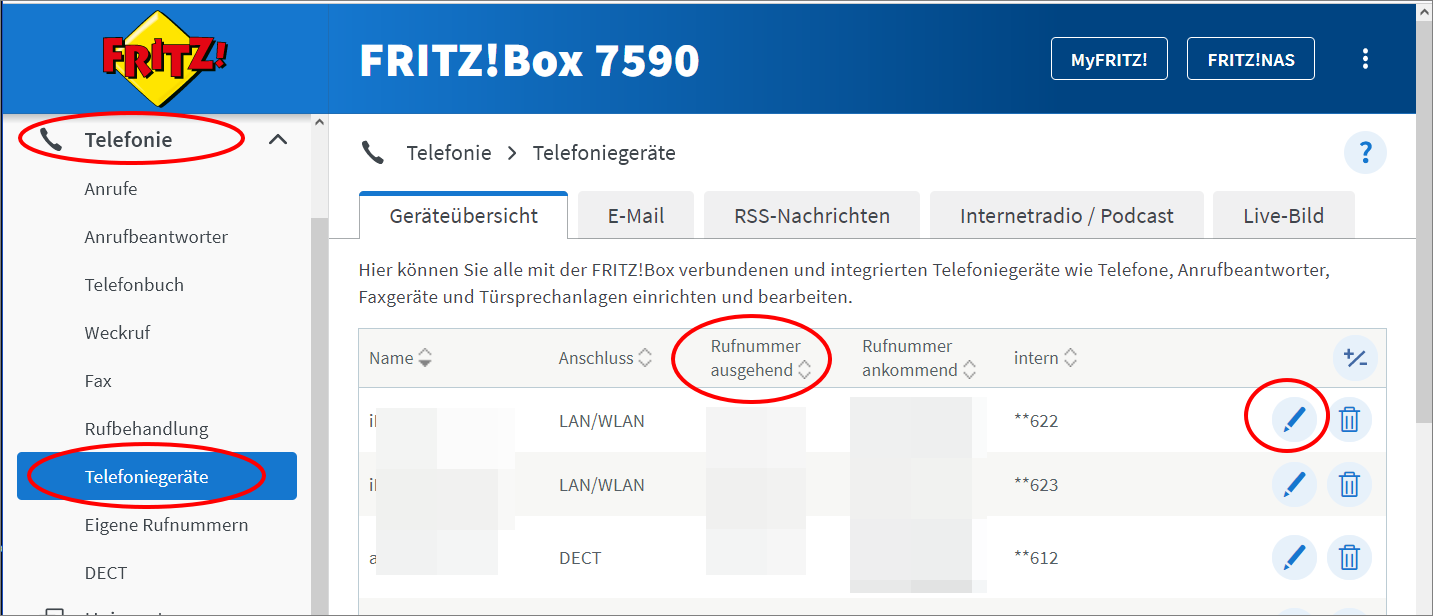Click the intern number **623
This screenshot has height=616, width=1433.
pos(1036,485)
